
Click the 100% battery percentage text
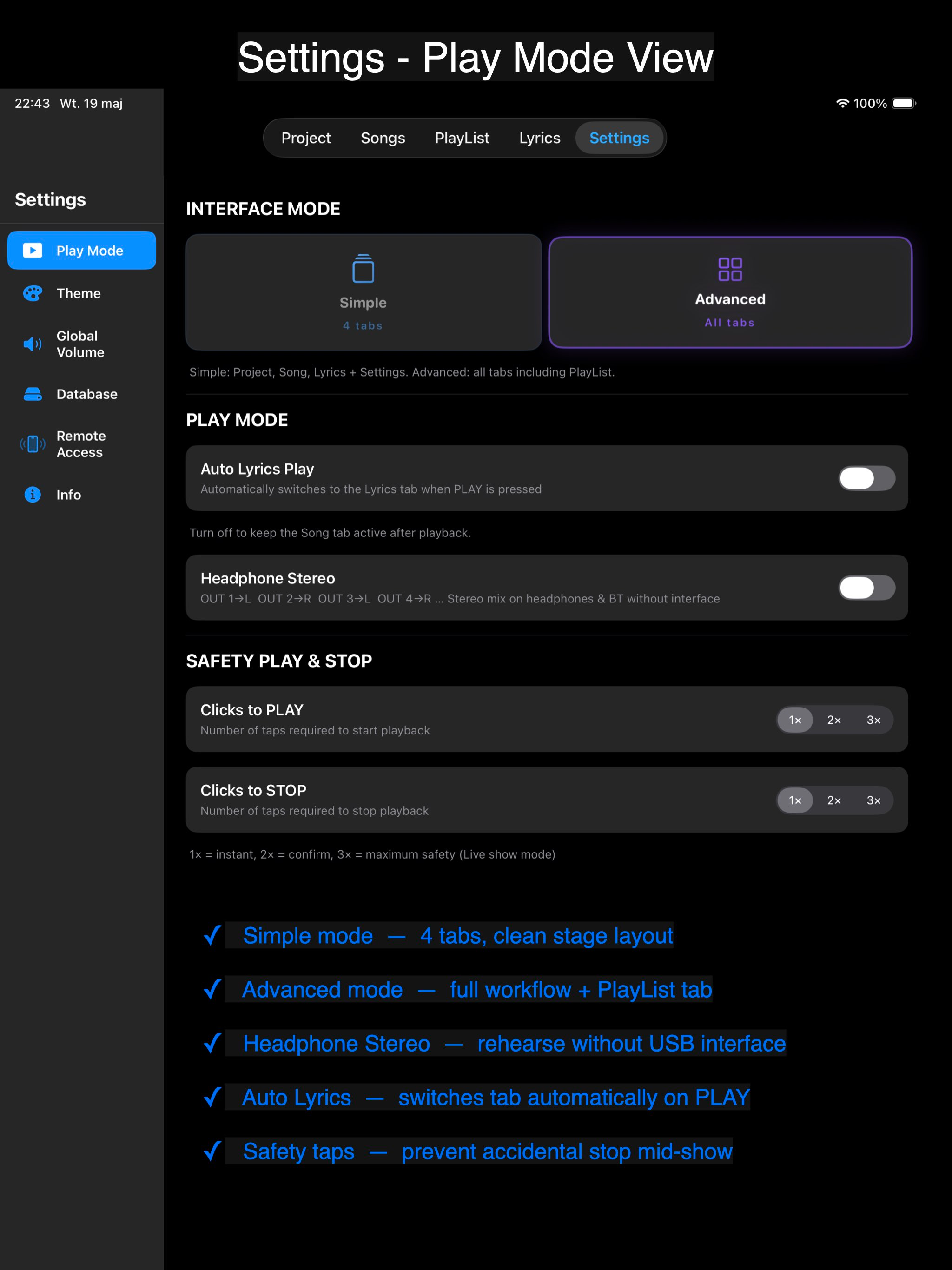[x=870, y=103]
